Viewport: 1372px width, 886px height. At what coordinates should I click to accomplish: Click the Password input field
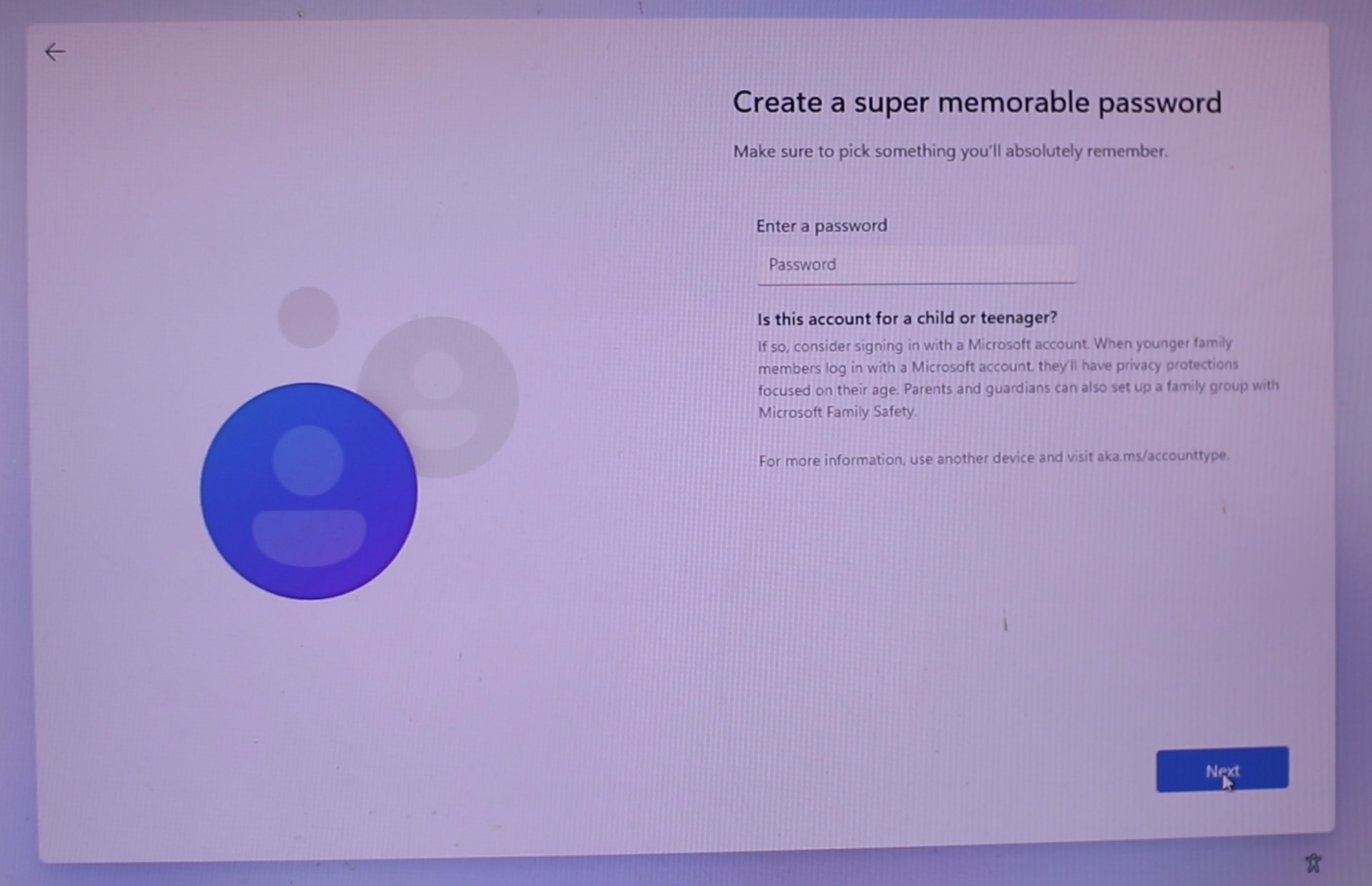916,265
